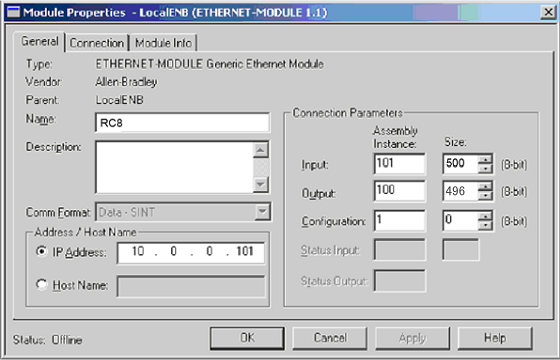Click the Module Properties title bar icon
This screenshot has width=560, height=360.
click(13, 12)
